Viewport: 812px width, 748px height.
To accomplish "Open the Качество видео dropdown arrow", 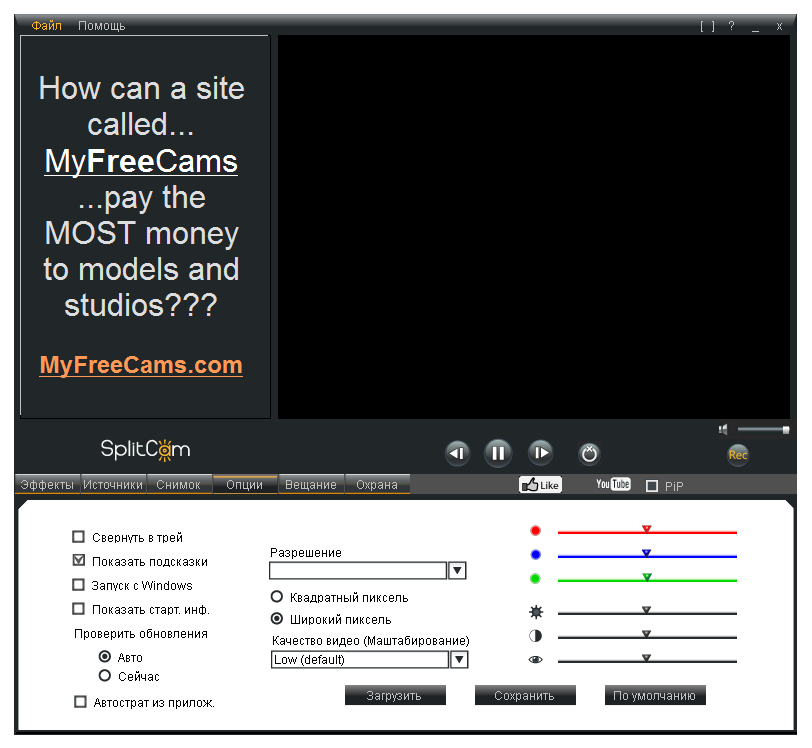I will (459, 660).
